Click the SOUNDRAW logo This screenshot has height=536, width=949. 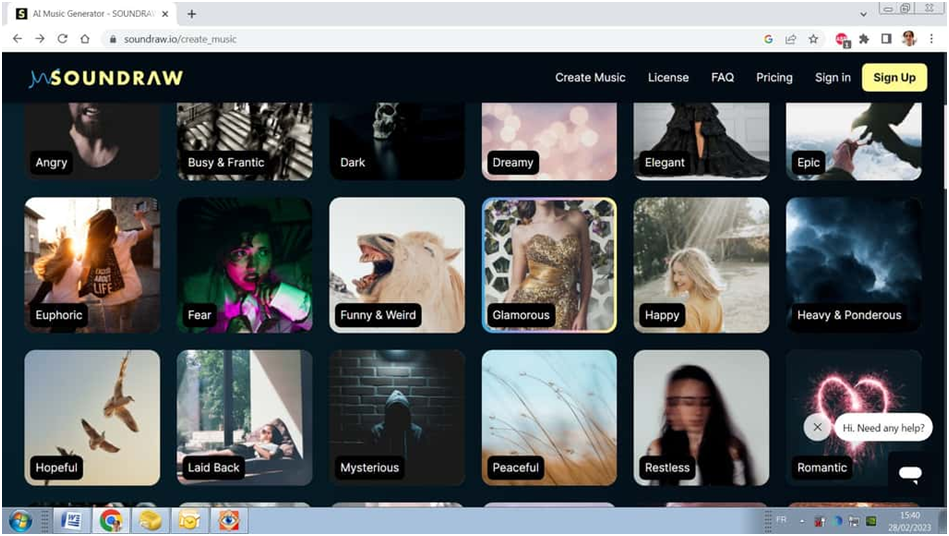tap(106, 78)
